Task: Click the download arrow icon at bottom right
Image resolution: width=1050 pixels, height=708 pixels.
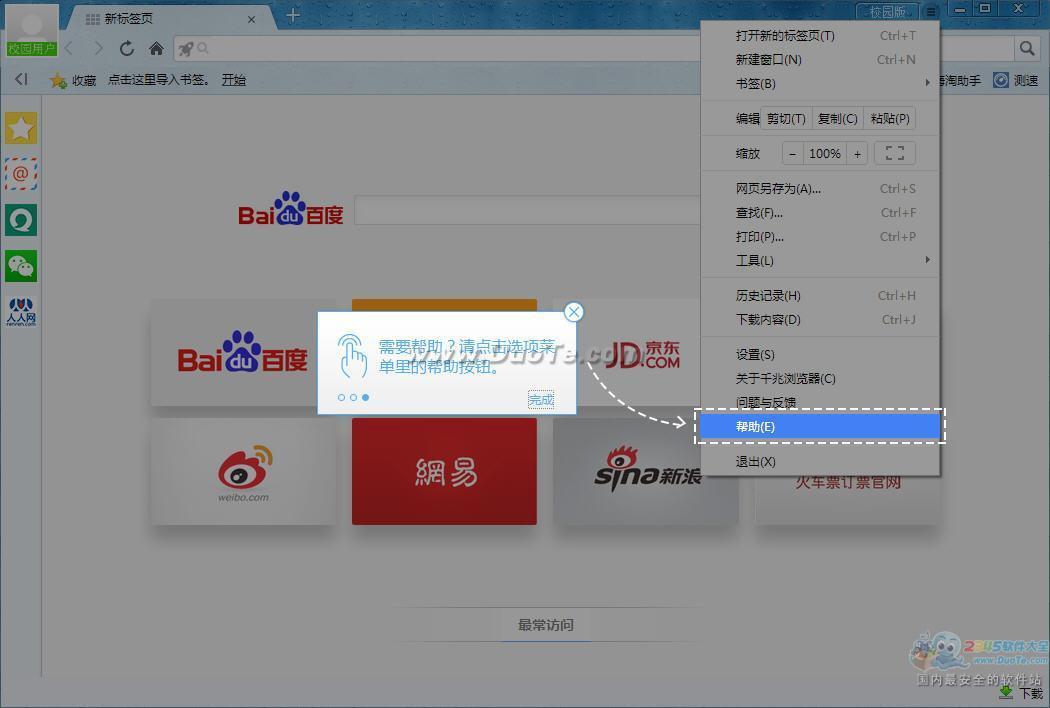Action: (x=1006, y=693)
